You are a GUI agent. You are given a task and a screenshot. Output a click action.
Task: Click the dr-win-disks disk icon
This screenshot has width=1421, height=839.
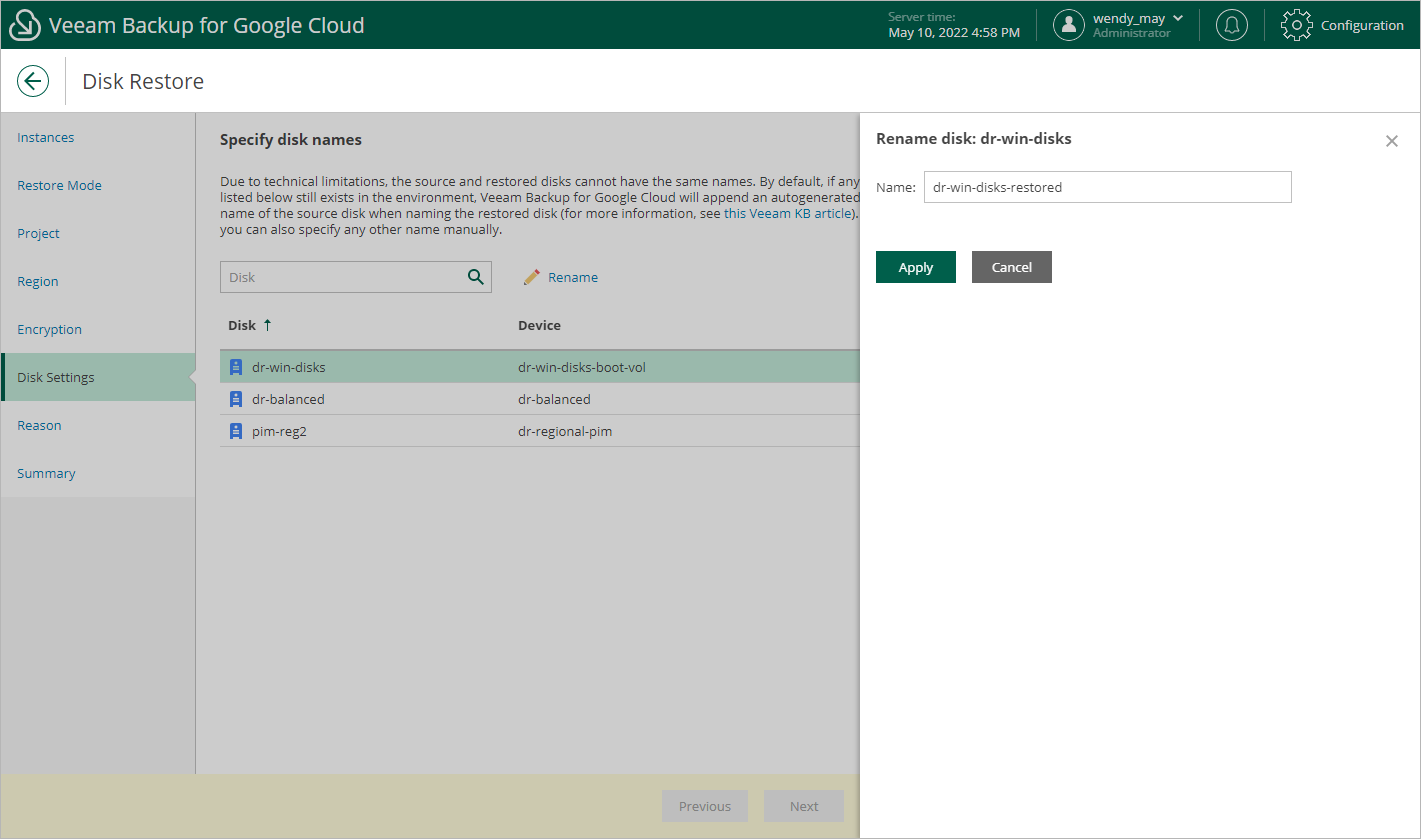(x=236, y=367)
